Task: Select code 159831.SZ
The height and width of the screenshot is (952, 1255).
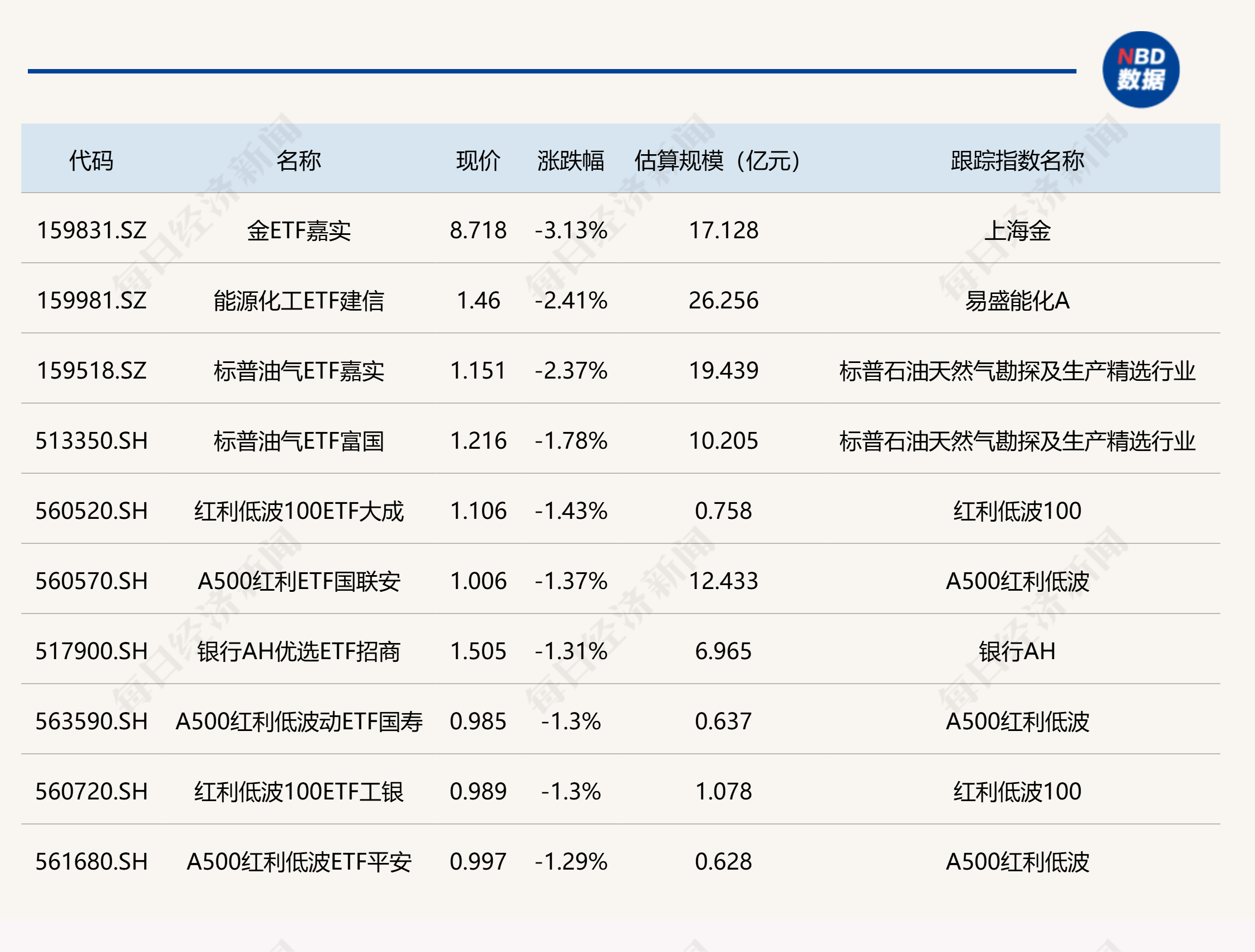Action: pyautogui.click(x=91, y=230)
